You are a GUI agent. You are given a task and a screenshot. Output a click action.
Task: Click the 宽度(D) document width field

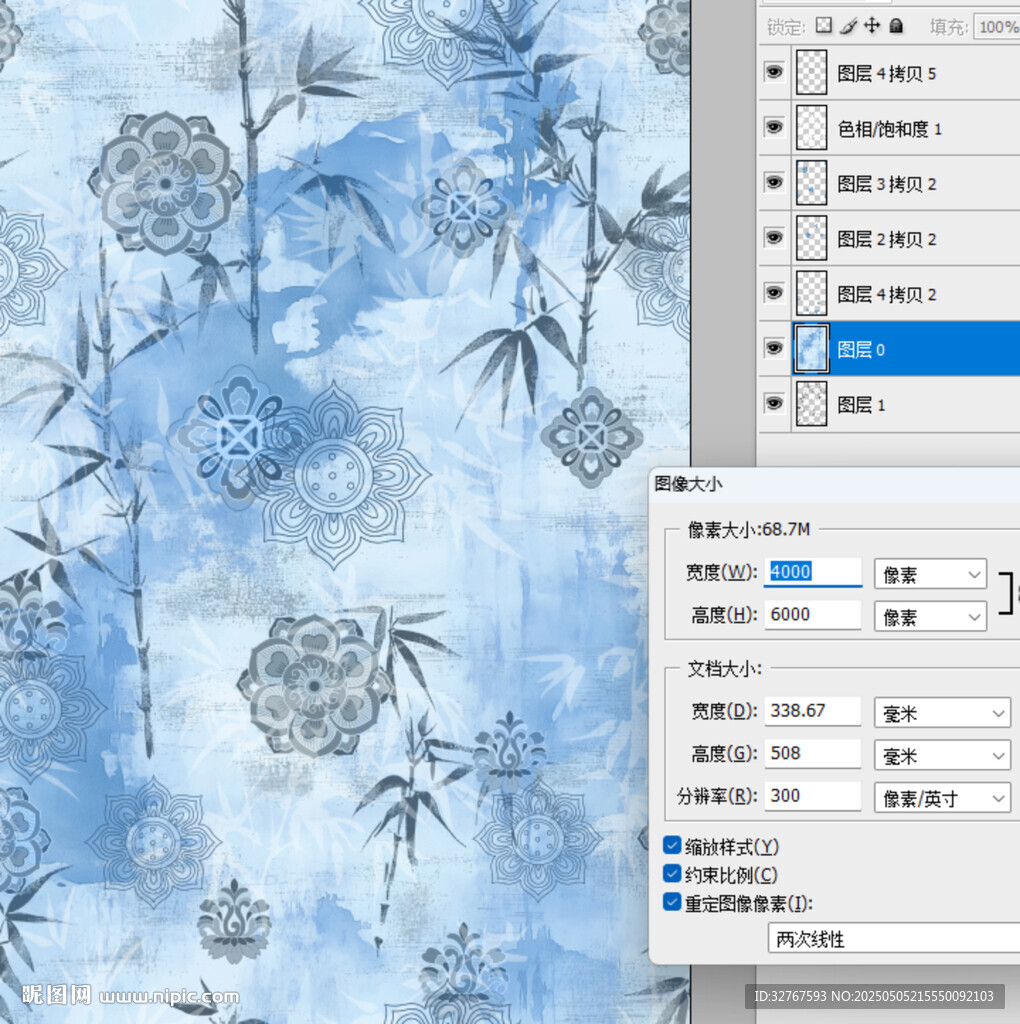pos(813,711)
